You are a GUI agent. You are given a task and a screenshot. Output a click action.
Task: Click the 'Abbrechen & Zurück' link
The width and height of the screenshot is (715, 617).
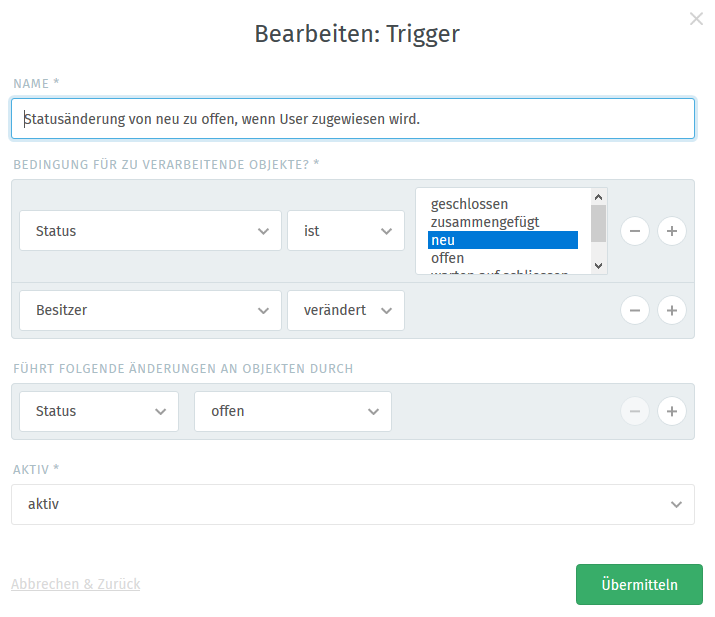pos(76,584)
